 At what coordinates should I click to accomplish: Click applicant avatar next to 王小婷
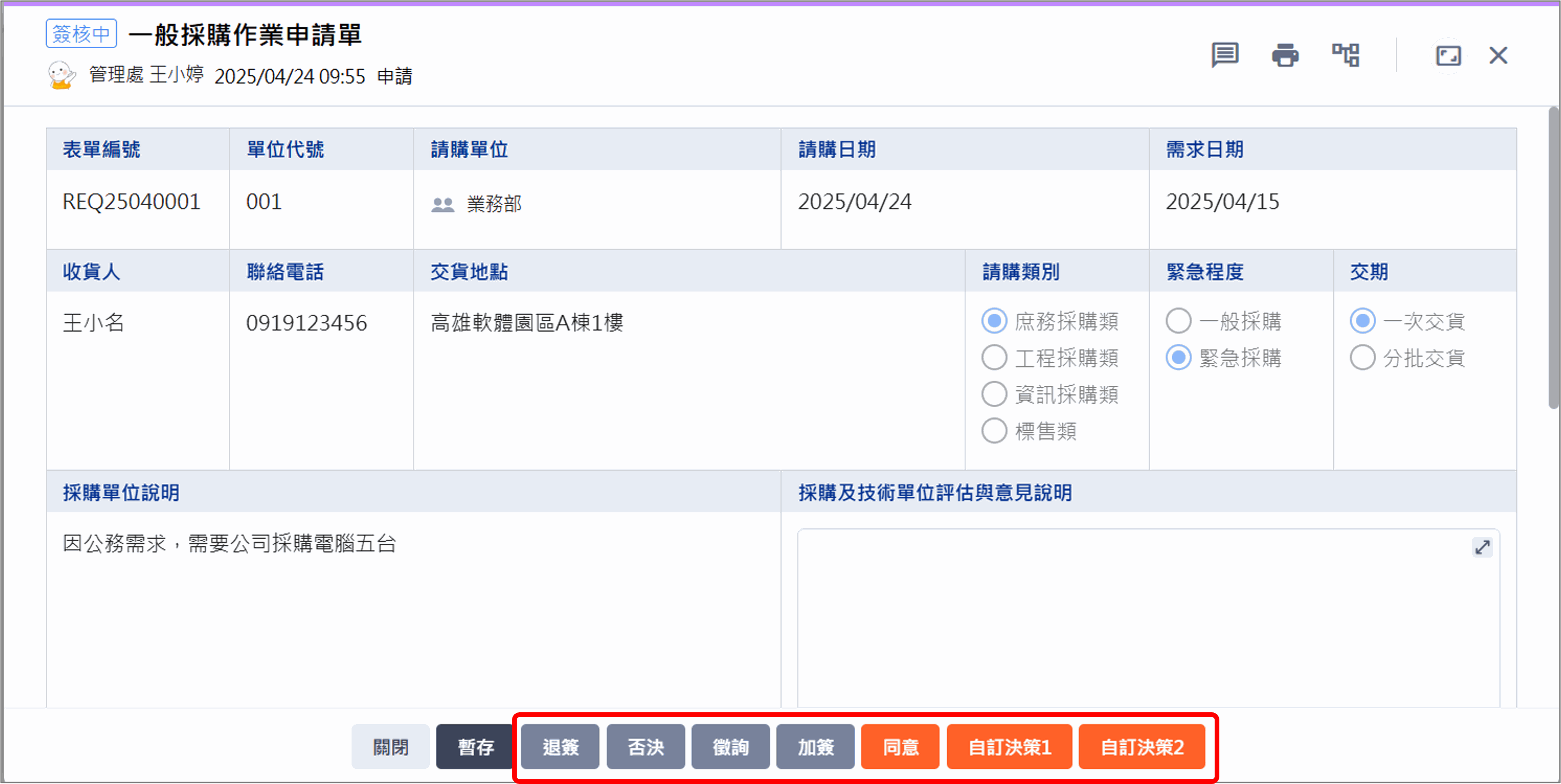(x=61, y=75)
